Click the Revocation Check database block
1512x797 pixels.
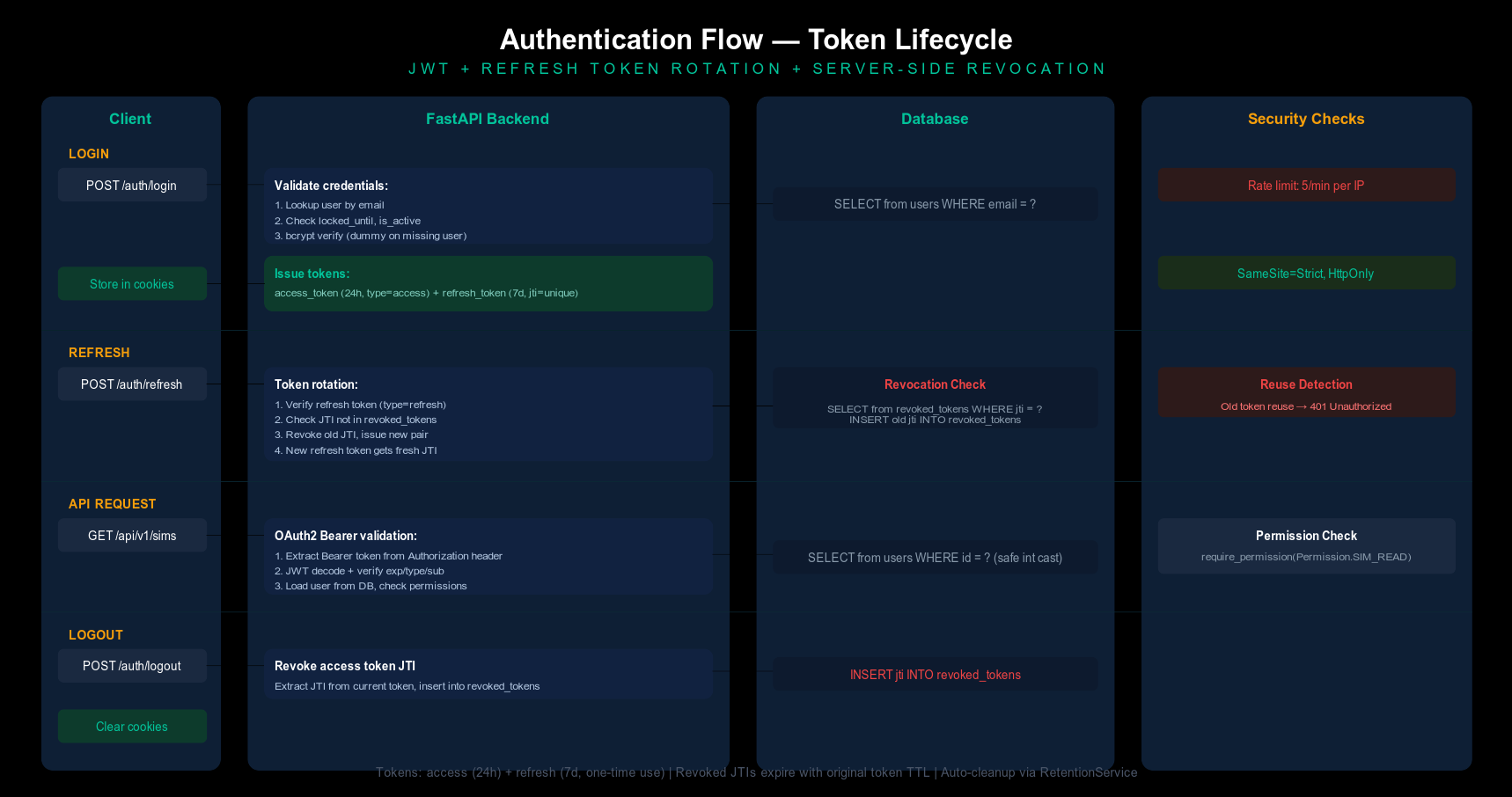935,398
